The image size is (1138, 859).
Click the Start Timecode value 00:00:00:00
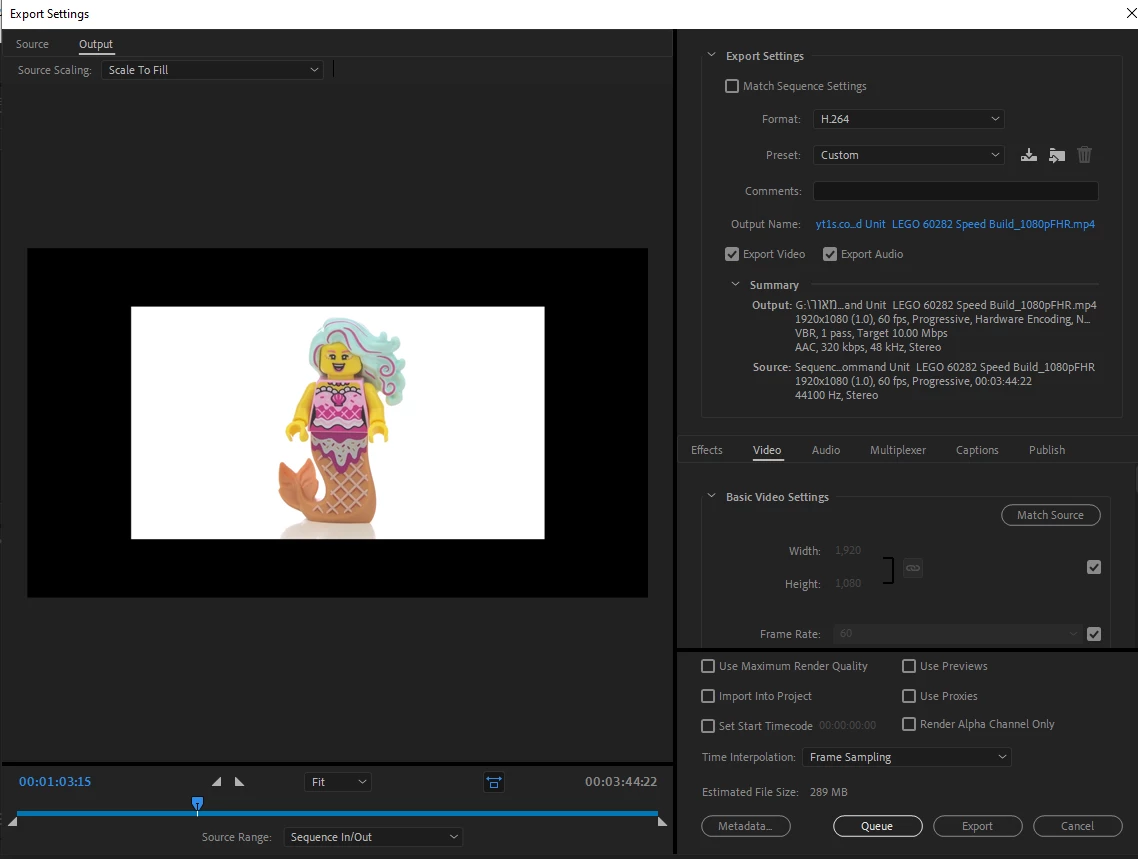(x=847, y=726)
